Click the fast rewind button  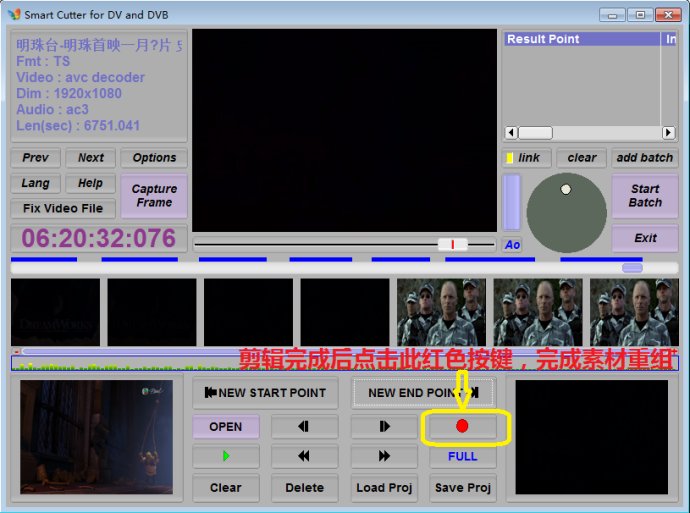tap(304, 456)
